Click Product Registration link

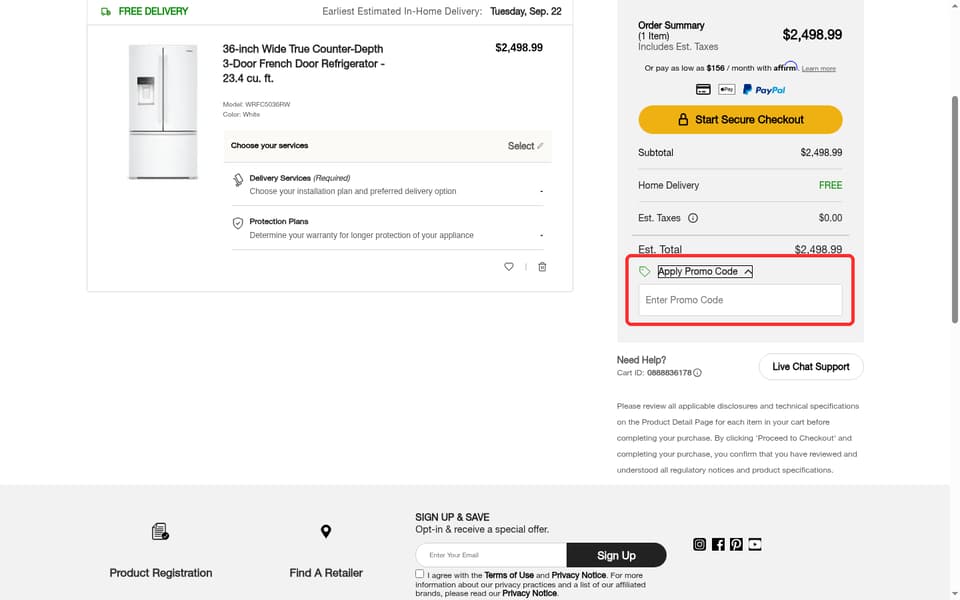160,573
